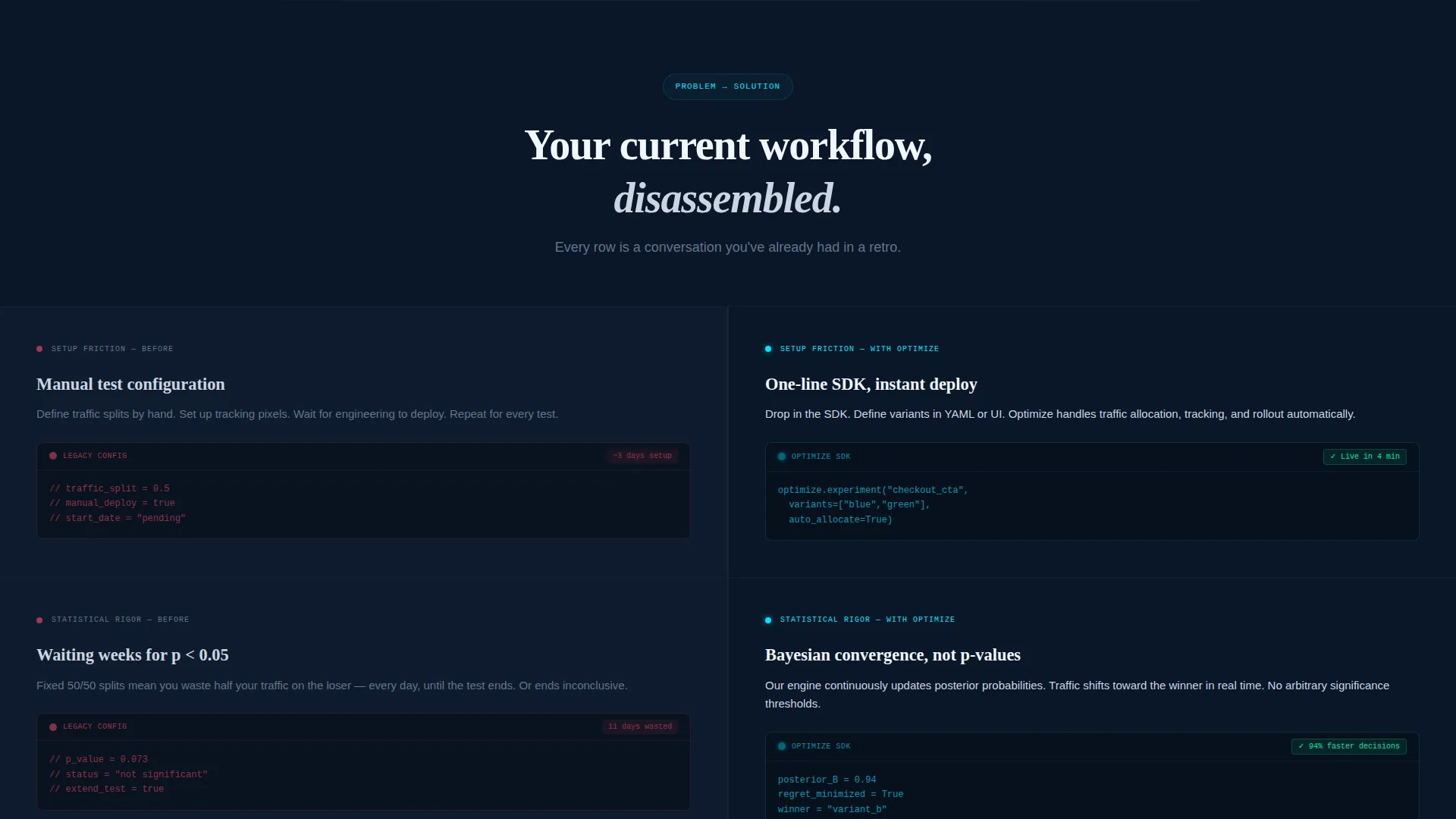Click the teal dot in the OPTIMIZE SDK header above posterior_B
1456x819 pixels.
coord(782,746)
